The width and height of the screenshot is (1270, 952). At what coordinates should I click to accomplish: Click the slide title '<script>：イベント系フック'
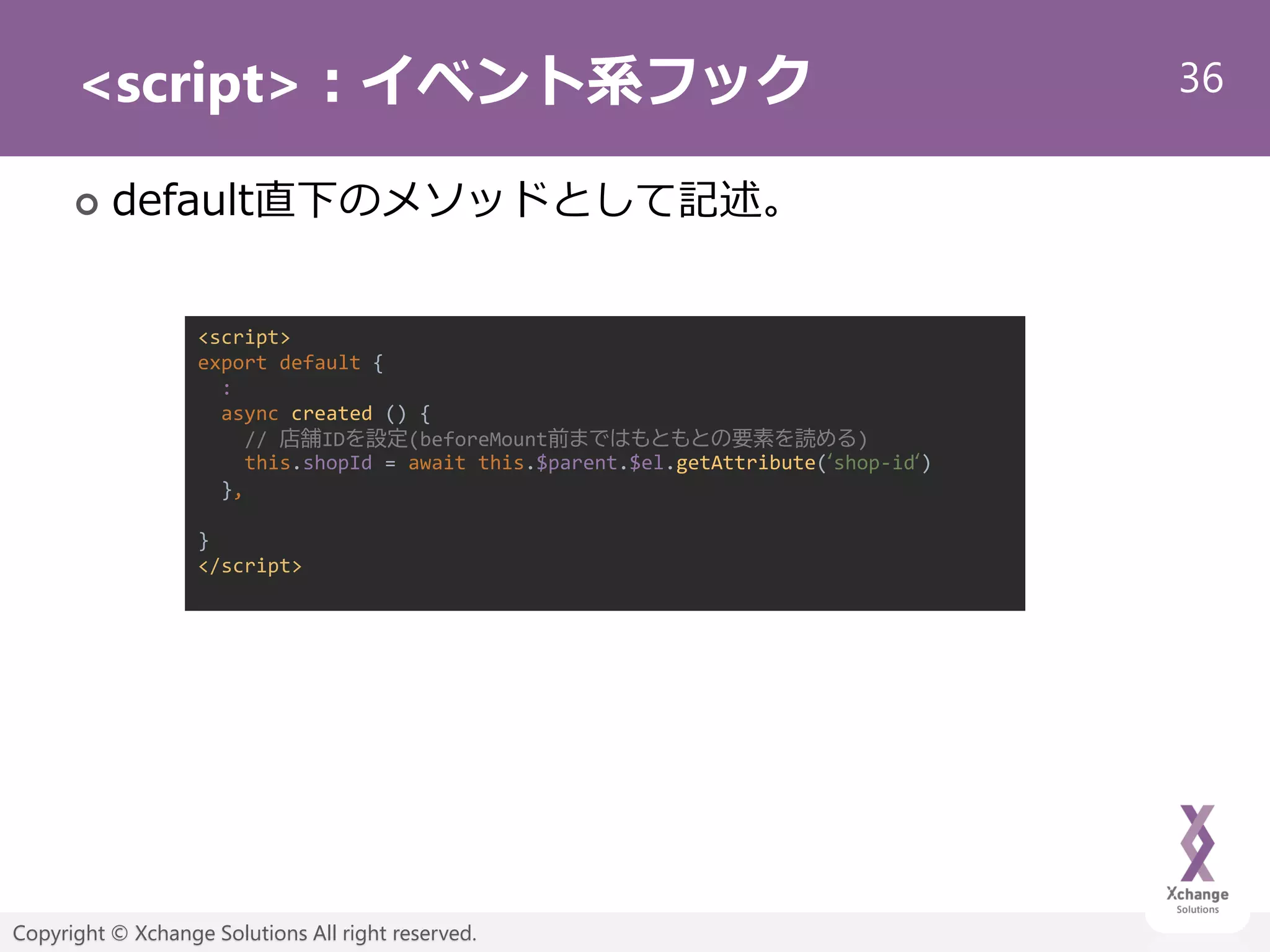[446, 81]
